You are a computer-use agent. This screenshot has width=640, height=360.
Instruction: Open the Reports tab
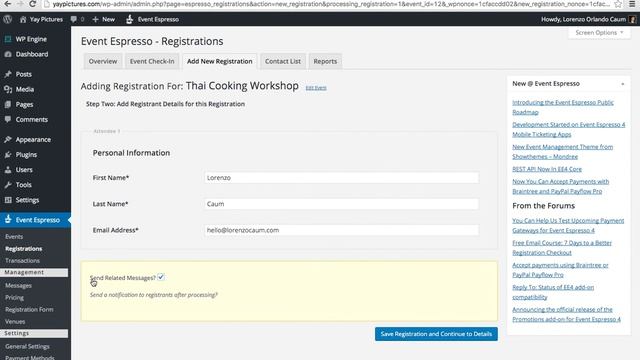pos(325,61)
